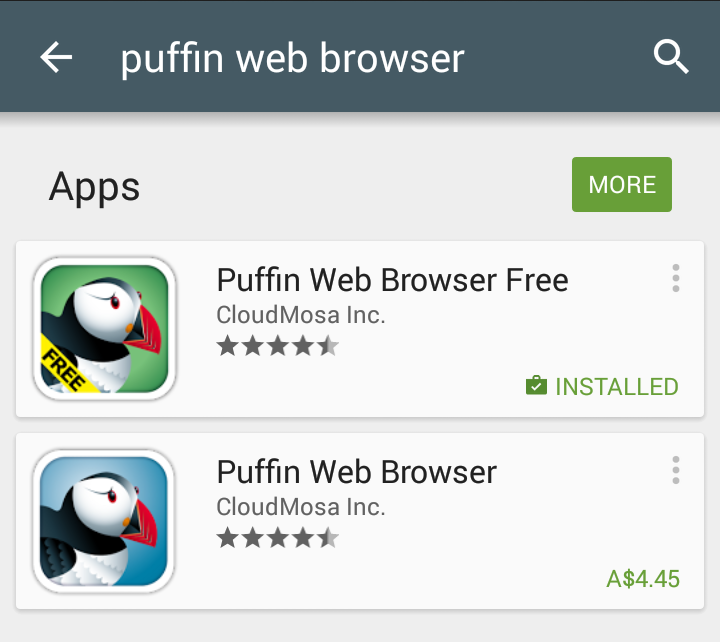Tap star rating of Puffin Web Browser Free

[278, 346]
